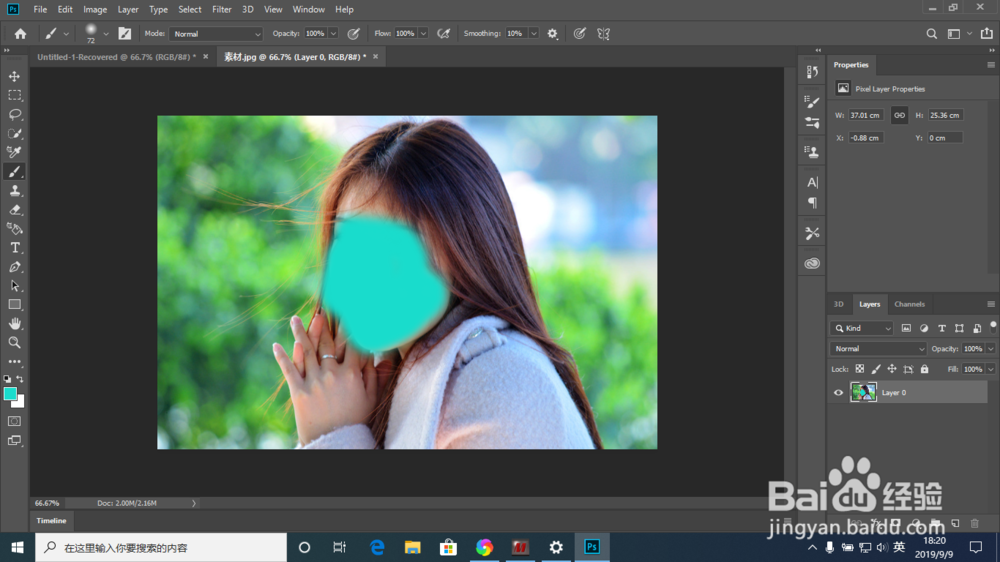
Task: Toggle pressure for opacity
Action: 353,34
